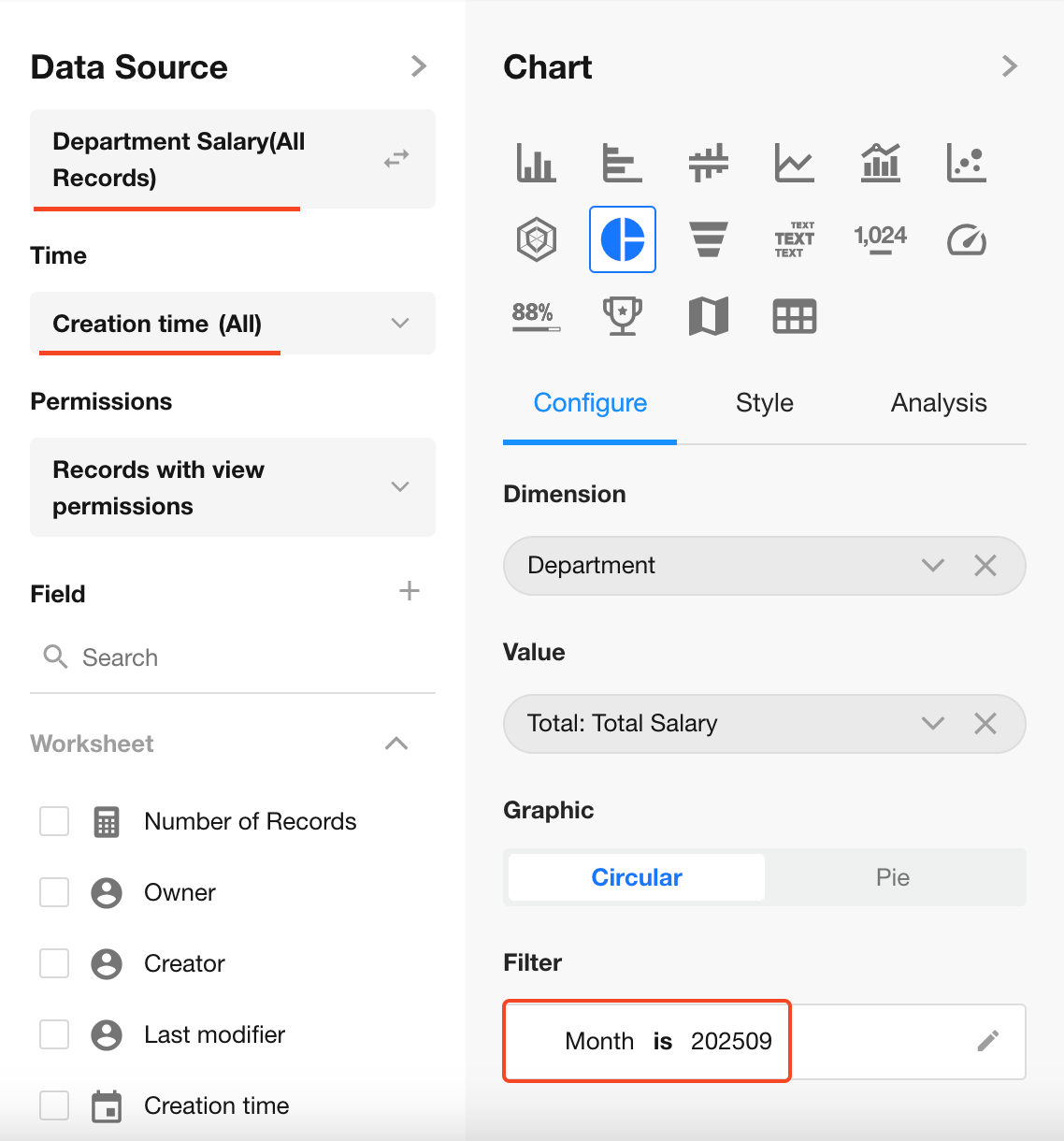Check the Number of Records field checkbox
Screen dimensions: 1064x1141
point(54,821)
